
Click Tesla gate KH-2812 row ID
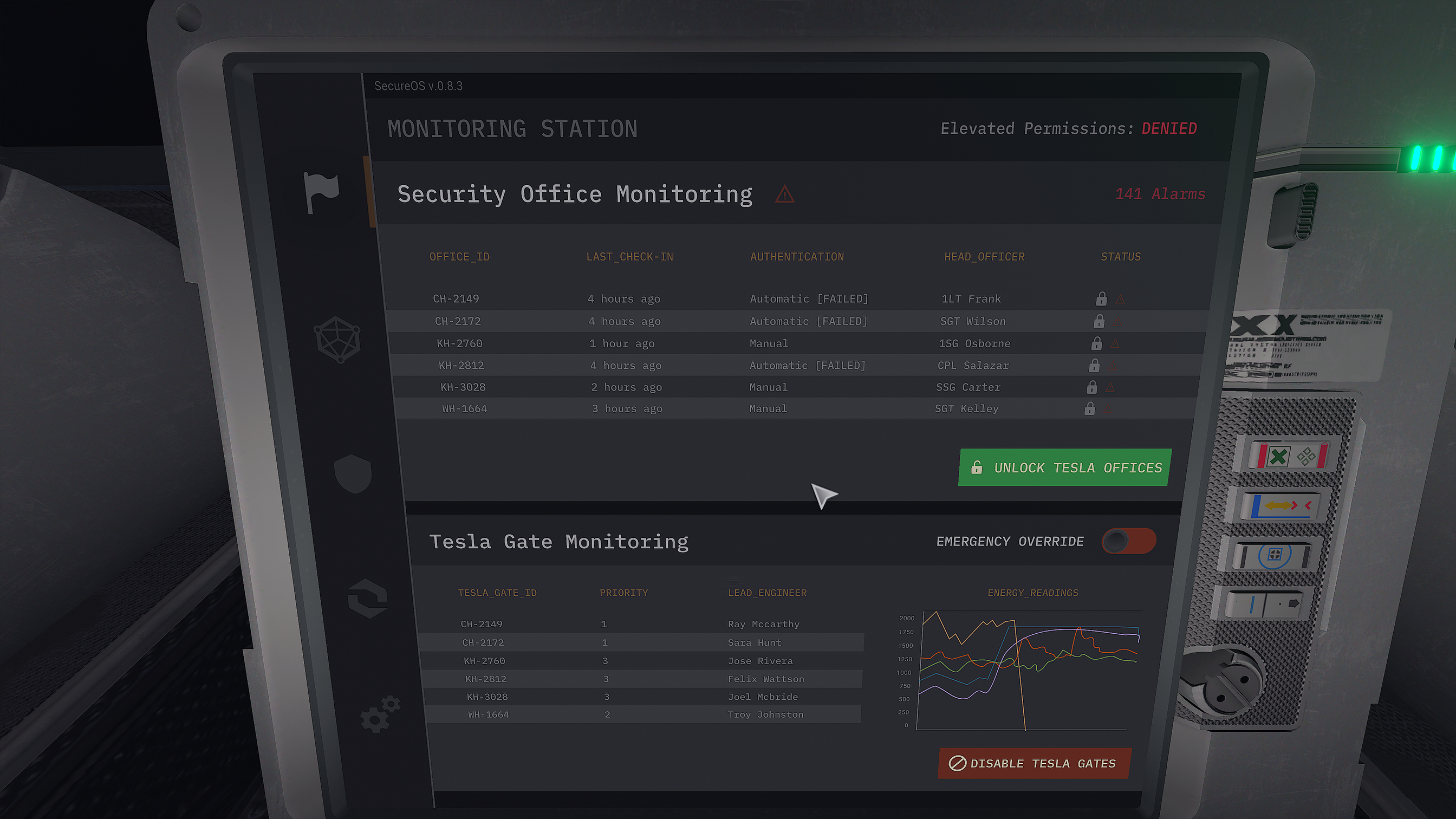[485, 678]
